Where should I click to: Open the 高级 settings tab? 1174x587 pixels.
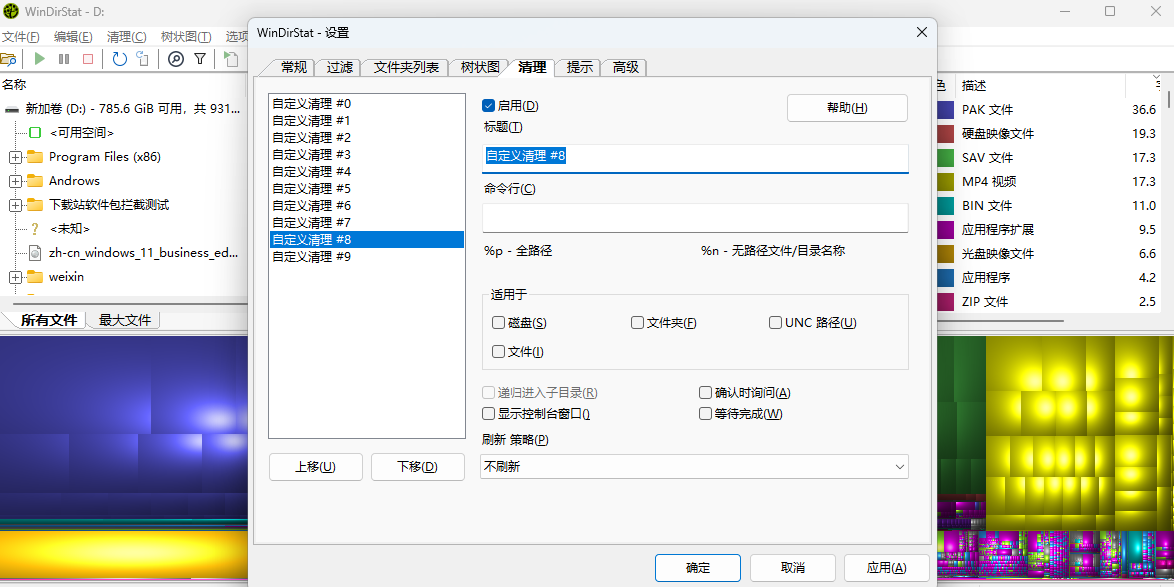626,67
